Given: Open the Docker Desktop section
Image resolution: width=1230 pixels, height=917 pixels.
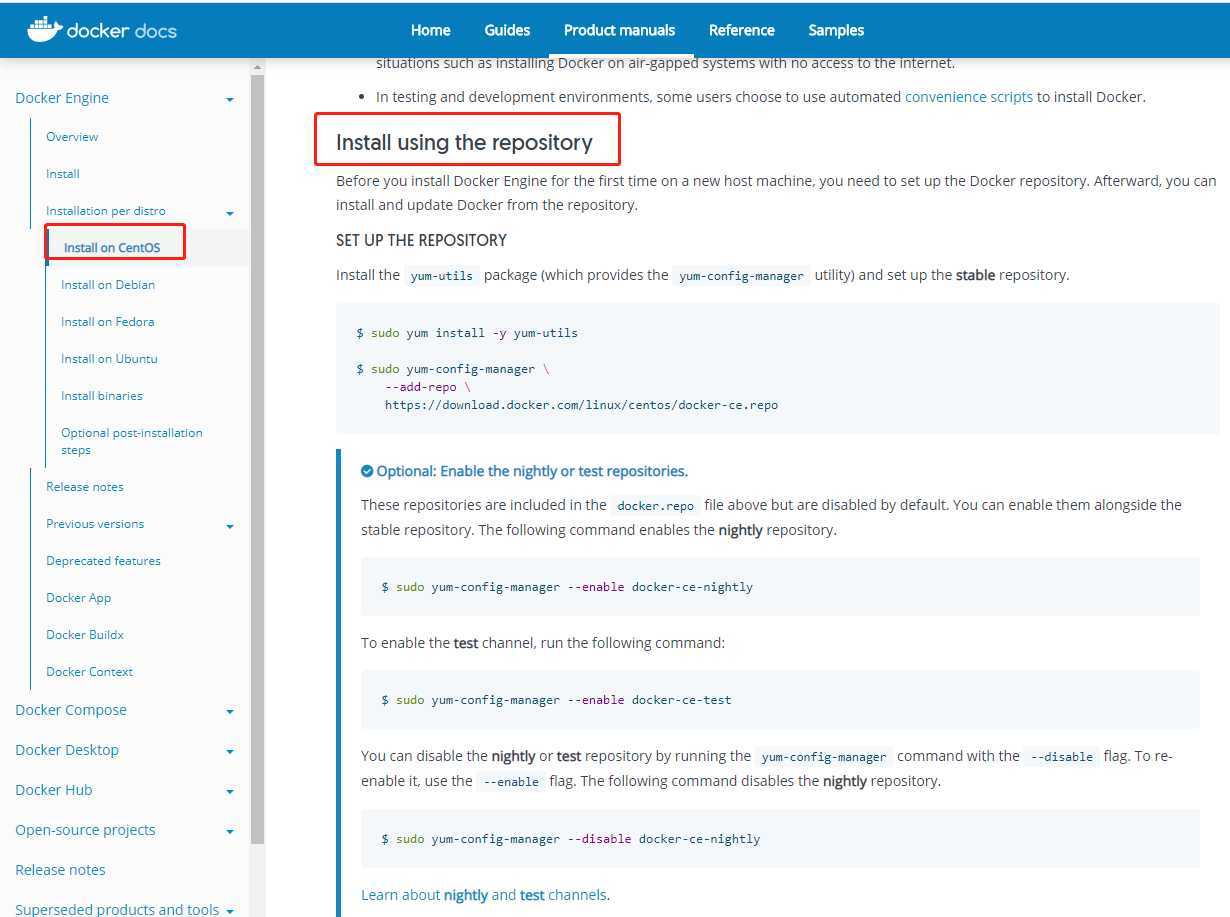Looking at the screenshot, I should [67, 750].
